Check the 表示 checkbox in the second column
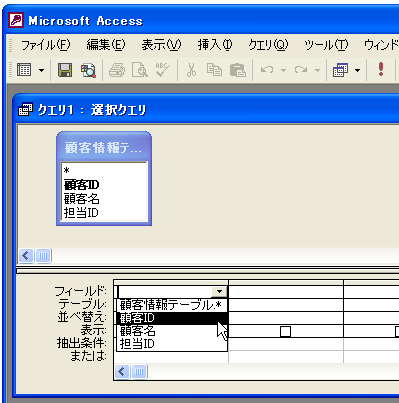399x403 pixels. tap(285, 331)
